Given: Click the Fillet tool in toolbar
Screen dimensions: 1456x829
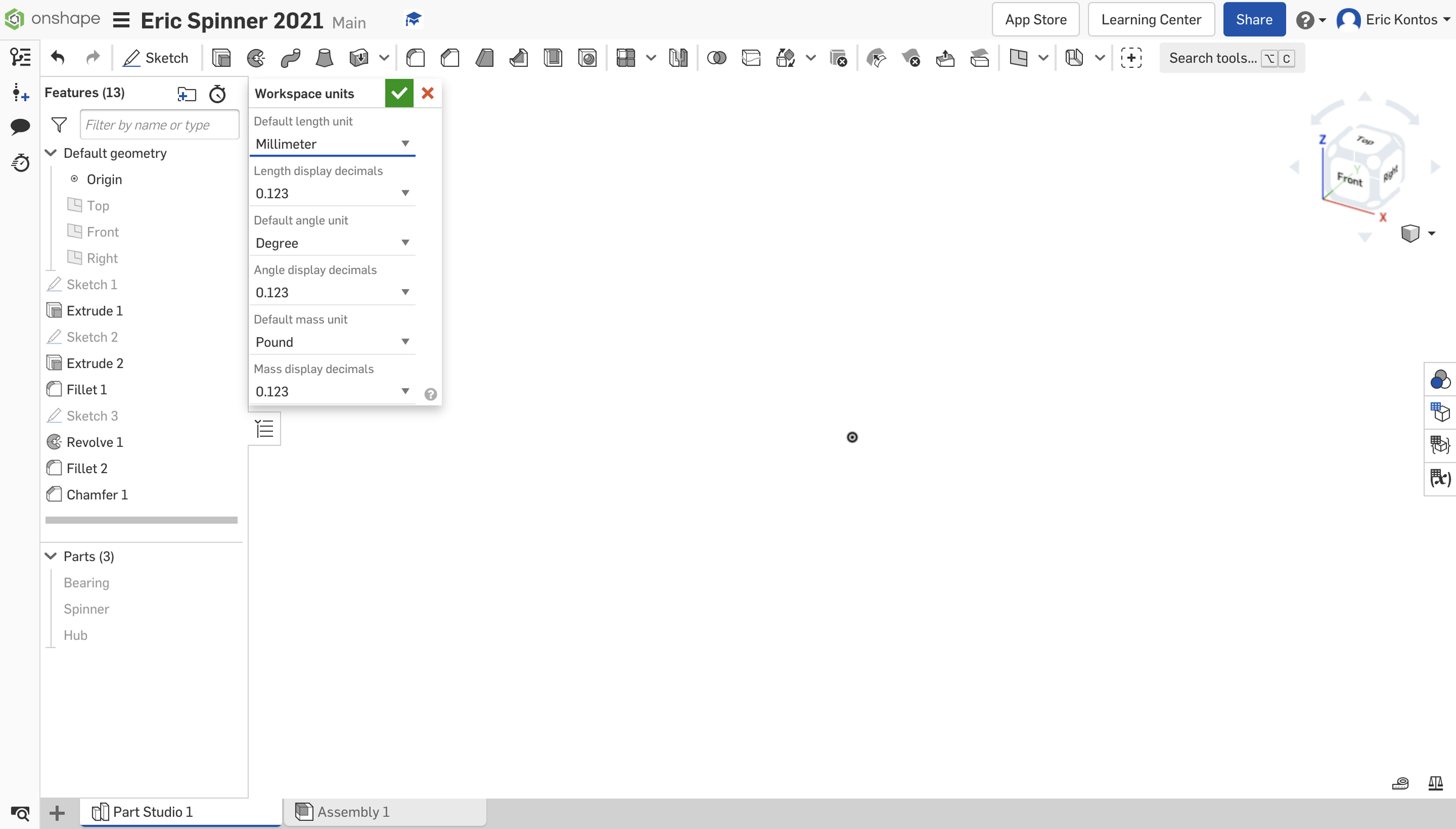Looking at the screenshot, I should coord(416,58).
